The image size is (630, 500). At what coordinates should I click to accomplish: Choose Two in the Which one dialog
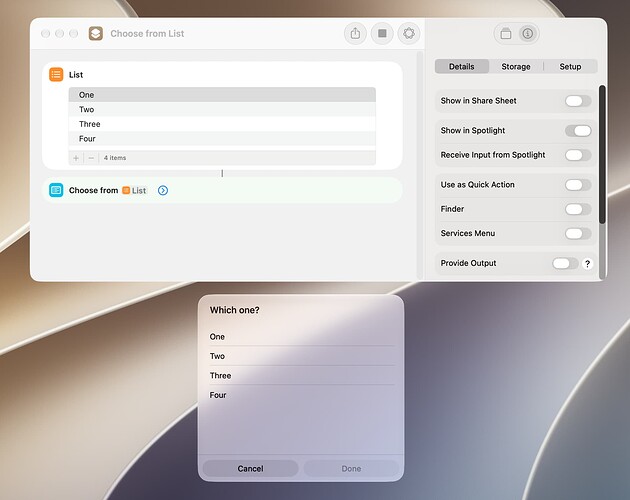[302, 356]
